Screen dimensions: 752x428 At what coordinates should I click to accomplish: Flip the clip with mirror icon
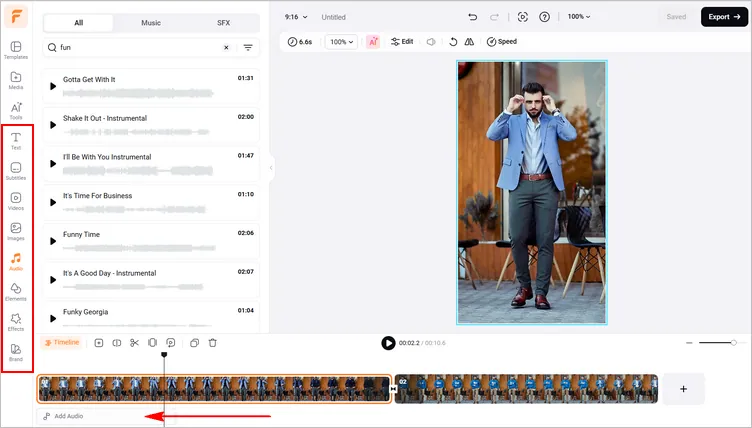coord(469,42)
